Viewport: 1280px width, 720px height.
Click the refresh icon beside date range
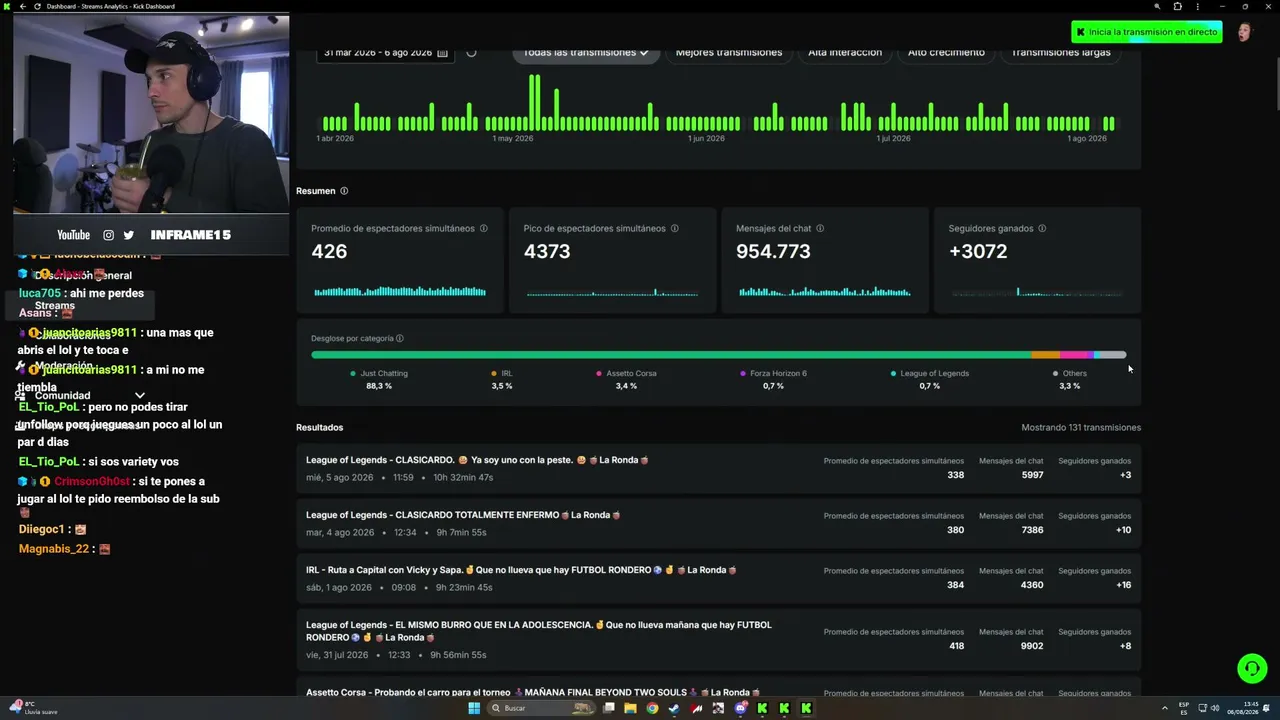[471, 53]
